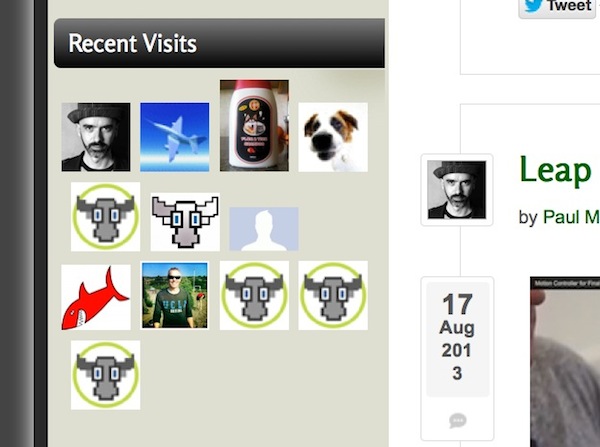This screenshot has width=600, height=447.
Task: Select the green-circle bull avatar next to the sunglasses man
Action: point(254,295)
